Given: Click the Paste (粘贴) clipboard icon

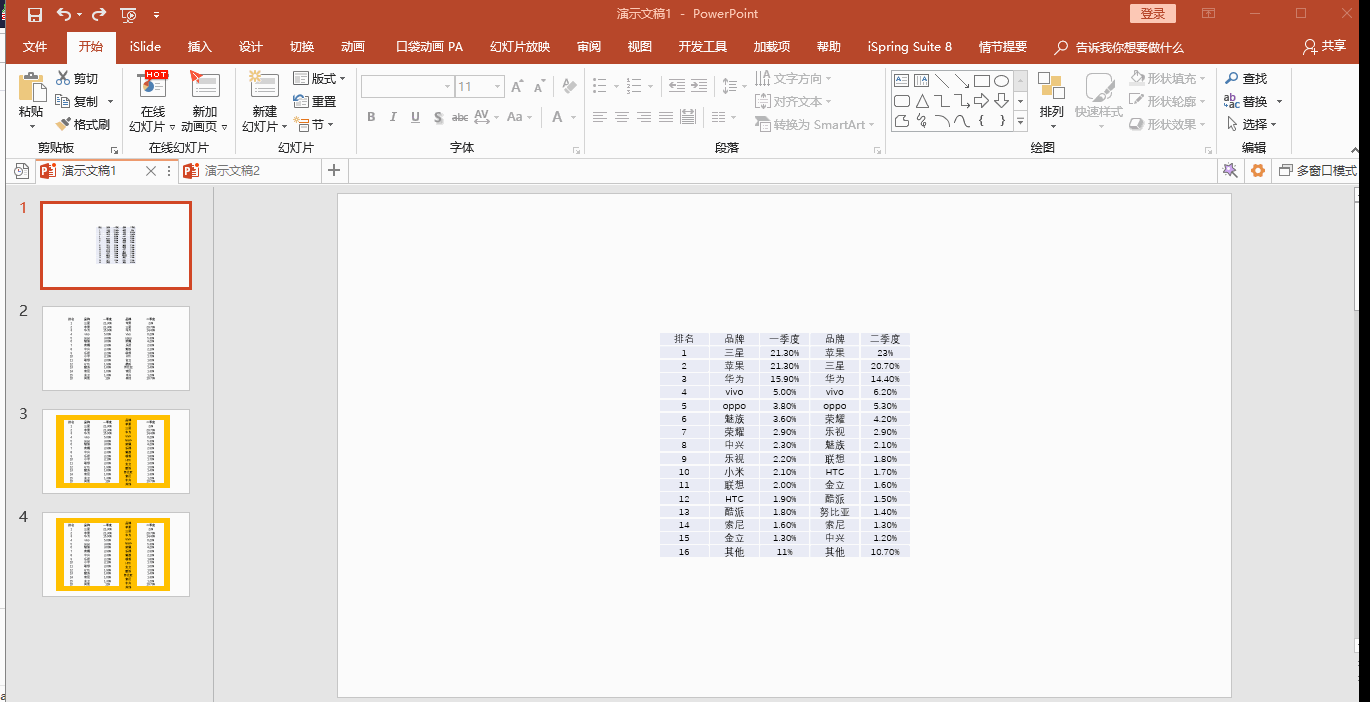Looking at the screenshot, I should [32, 87].
